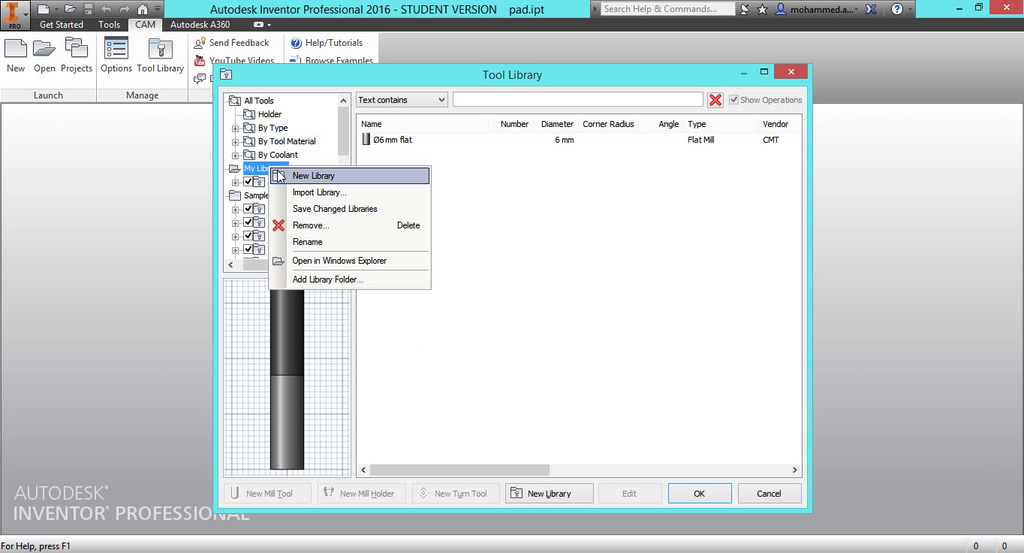1024x553 pixels.
Task: Open the quick access toolbar customize dropdown
Action: [157, 9]
